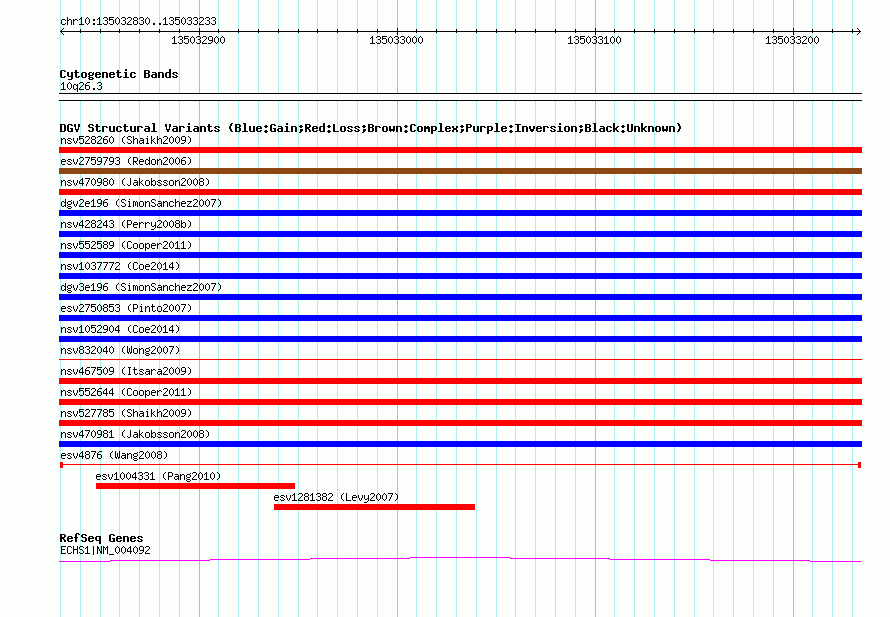The image size is (890, 617).
Task: Click the chr10:135032830..135033233 region label
Action: (x=138, y=21)
